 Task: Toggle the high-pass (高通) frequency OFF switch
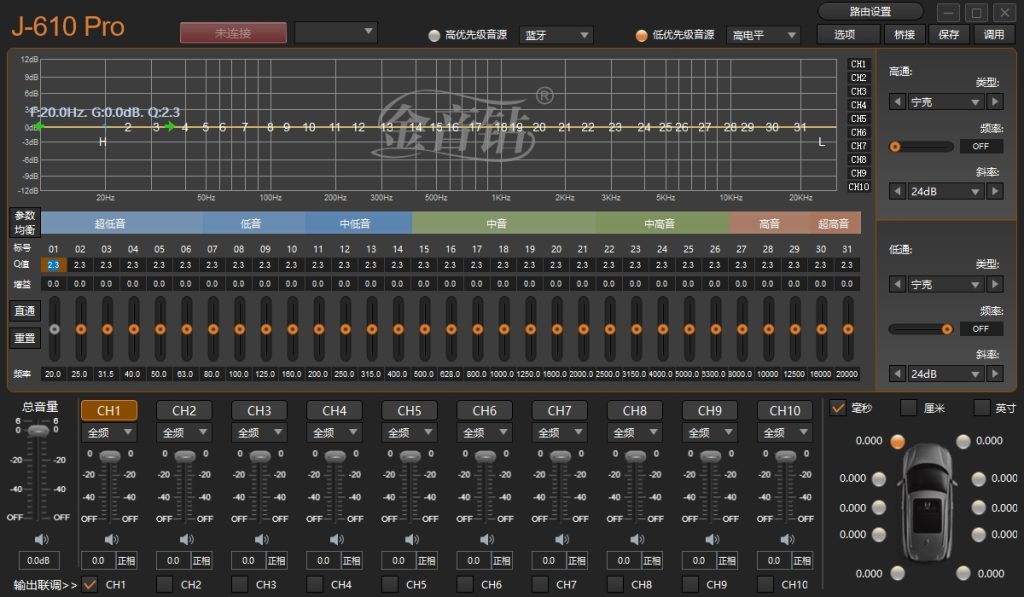[x=980, y=146]
